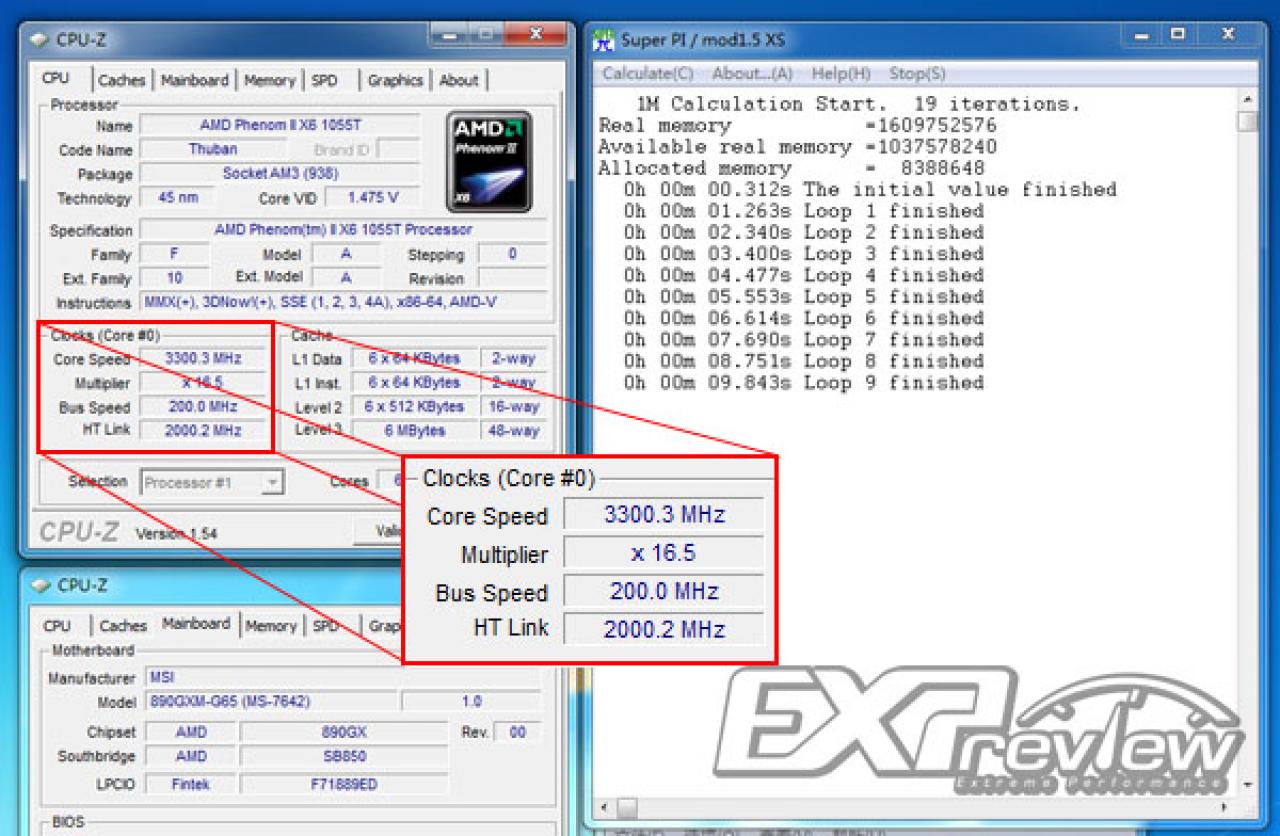The image size is (1280, 836).
Task: Click the Ext. Family value 10
Action: pos(175,278)
